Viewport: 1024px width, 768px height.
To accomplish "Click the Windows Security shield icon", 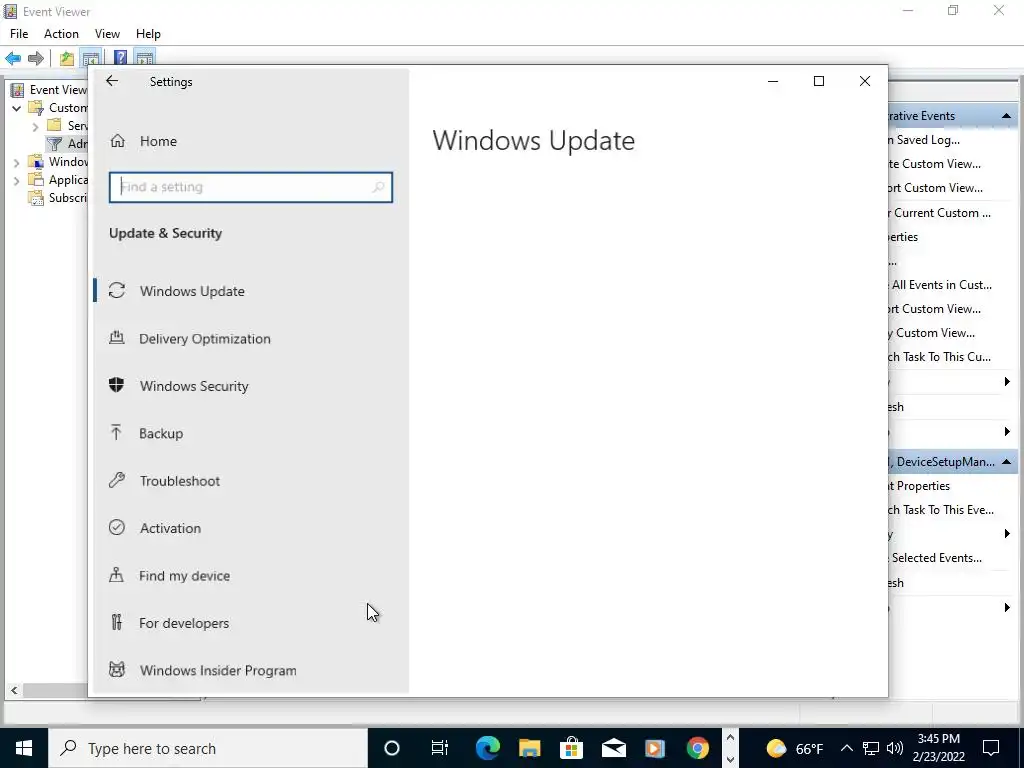I will click(117, 385).
